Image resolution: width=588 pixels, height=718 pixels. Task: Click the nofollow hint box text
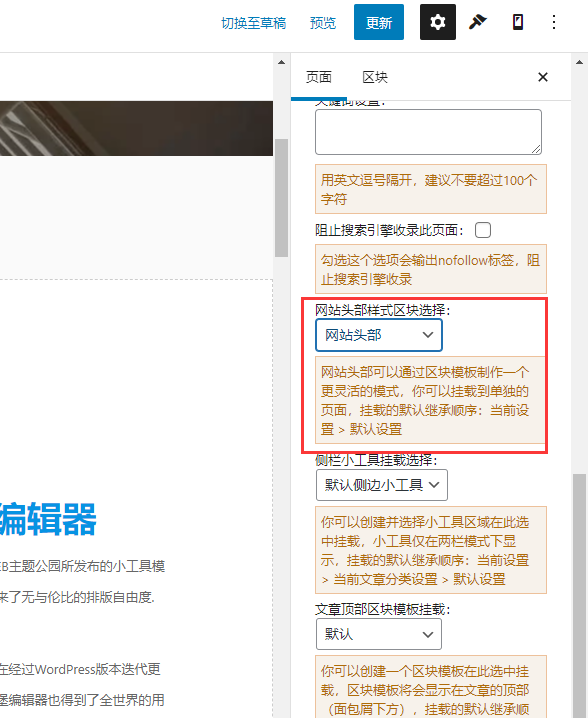[430, 269]
